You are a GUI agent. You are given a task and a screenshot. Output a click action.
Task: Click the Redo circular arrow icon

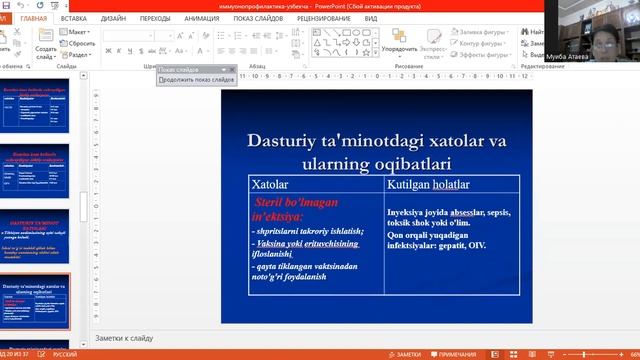click(x=40, y=5)
